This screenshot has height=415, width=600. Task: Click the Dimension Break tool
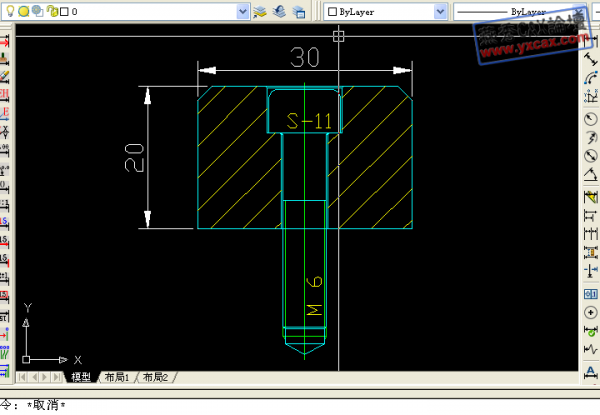pyautogui.click(x=591, y=271)
